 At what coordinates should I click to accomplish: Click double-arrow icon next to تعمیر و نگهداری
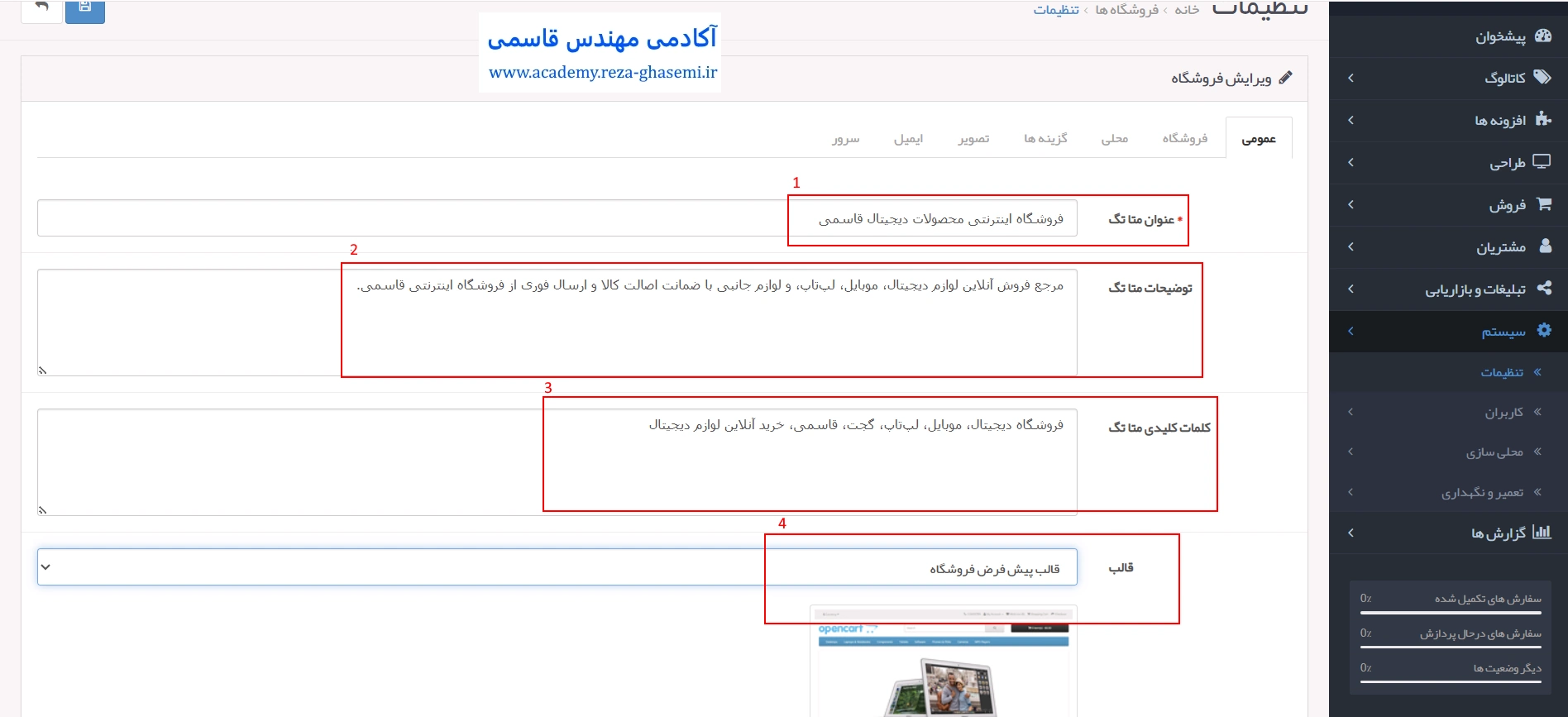[1537, 492]
